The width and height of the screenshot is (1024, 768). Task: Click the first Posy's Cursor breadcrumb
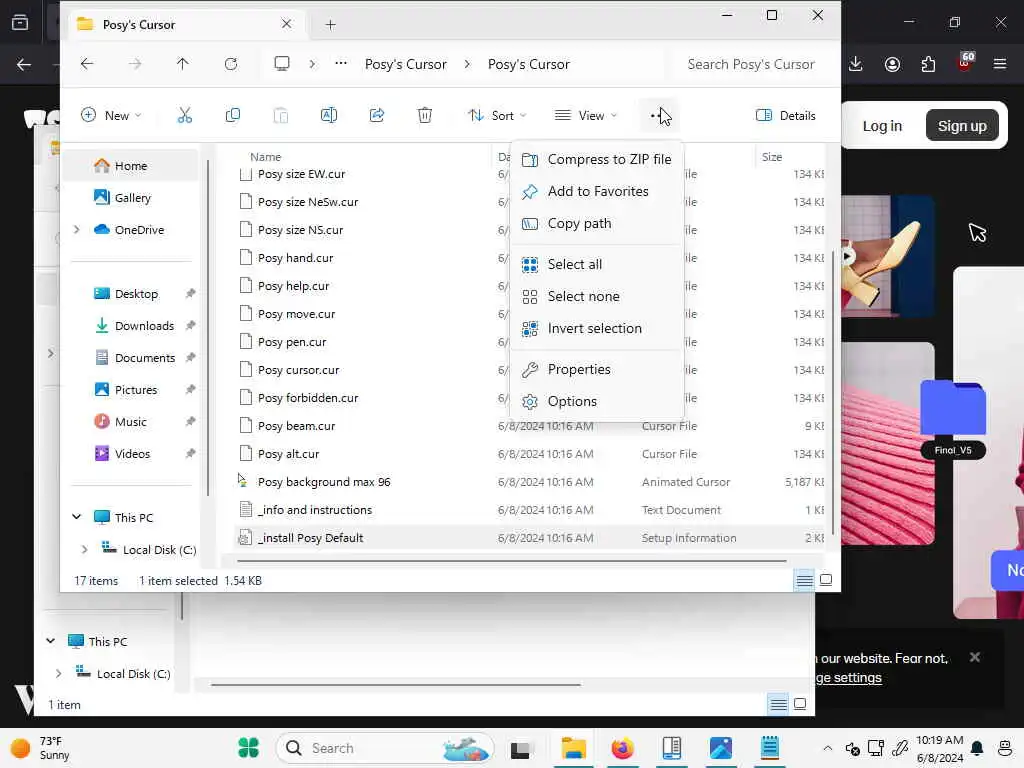[406, 64]
